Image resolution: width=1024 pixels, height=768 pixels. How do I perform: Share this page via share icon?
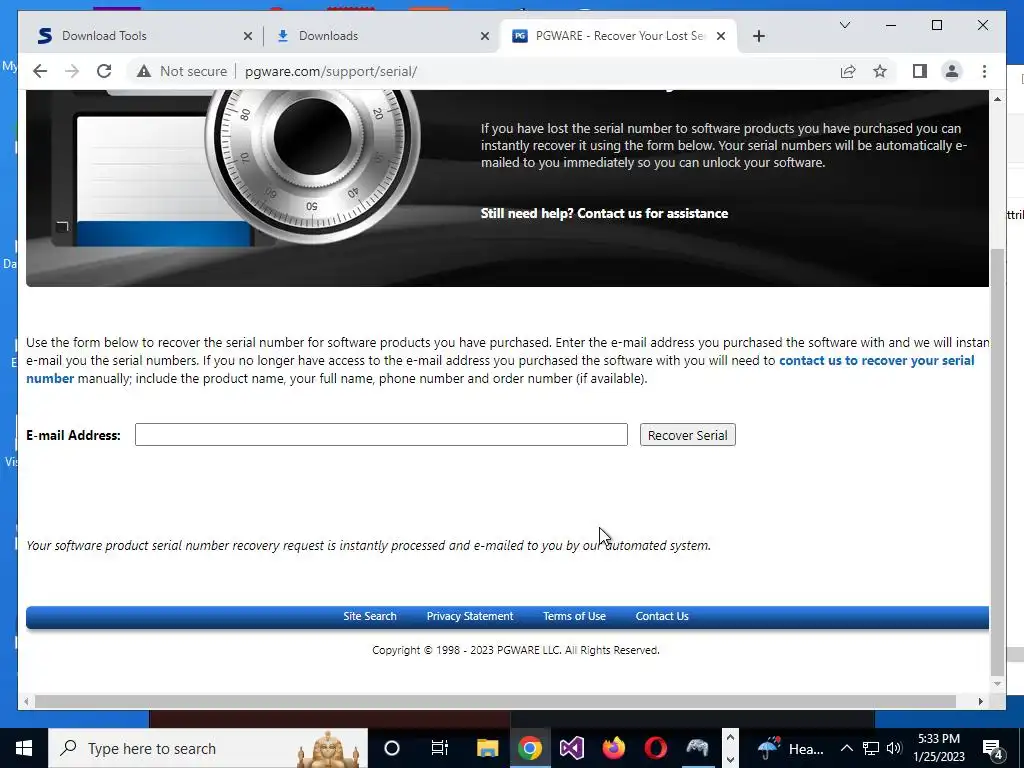(x=848, y=71)
